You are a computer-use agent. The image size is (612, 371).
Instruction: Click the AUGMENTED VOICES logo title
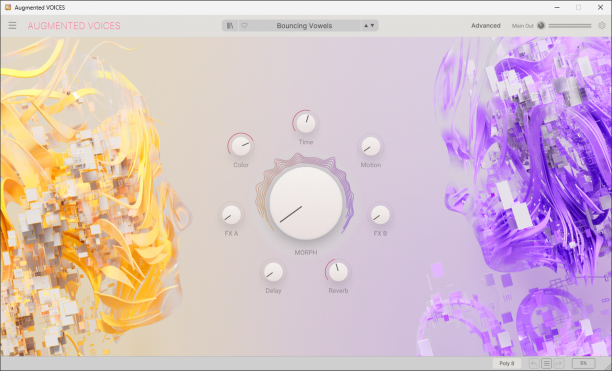point(74,26)
